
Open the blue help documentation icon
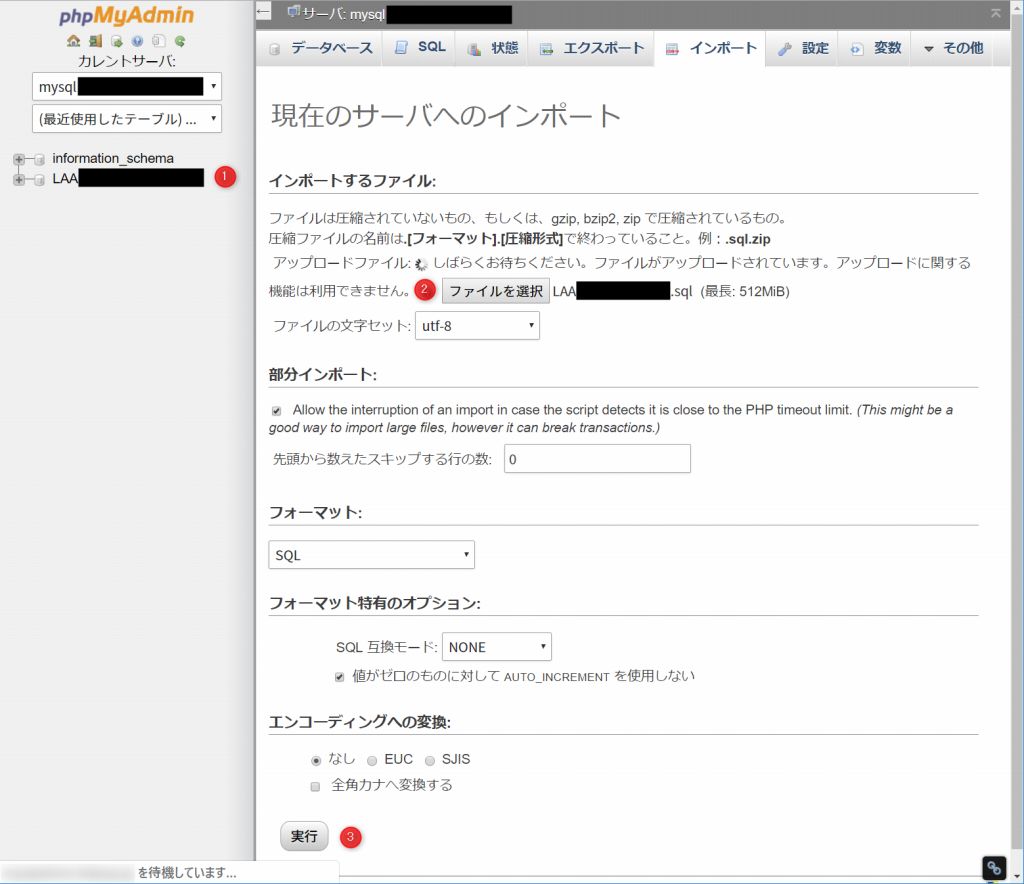click(x=137, y=41)
